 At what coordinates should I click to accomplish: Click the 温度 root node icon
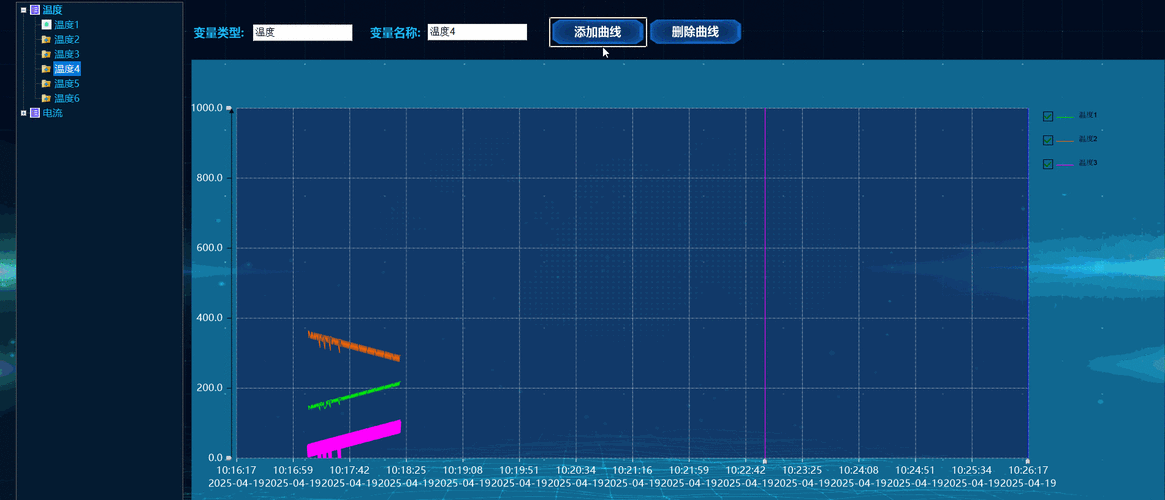(x=34, y=10)
